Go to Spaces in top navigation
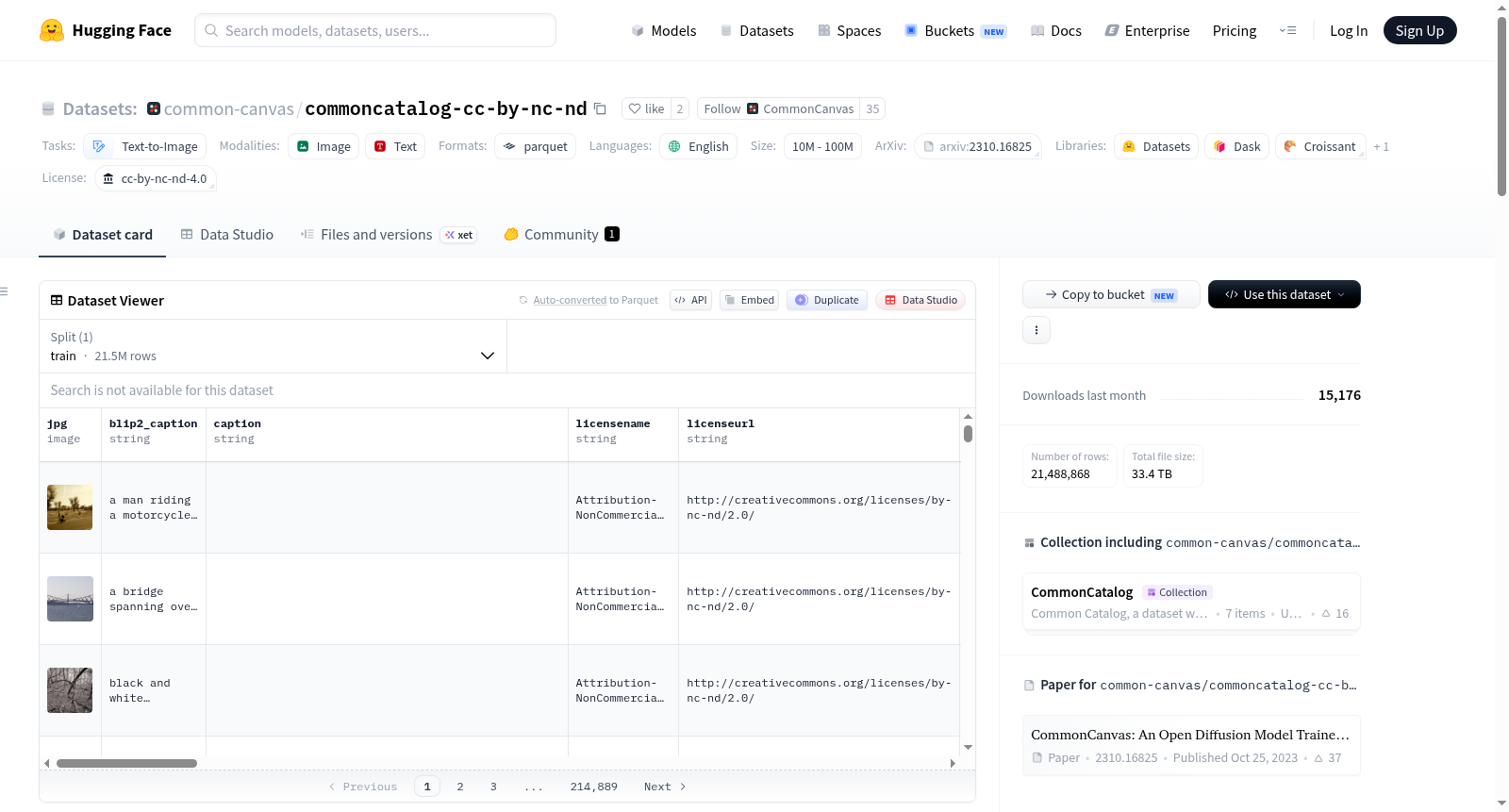The width and height of the screenshot is (1509, 812). 850,30
